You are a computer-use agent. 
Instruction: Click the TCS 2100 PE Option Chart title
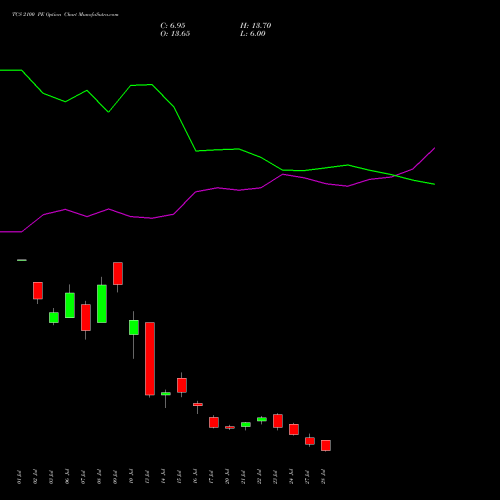(65, 14)
